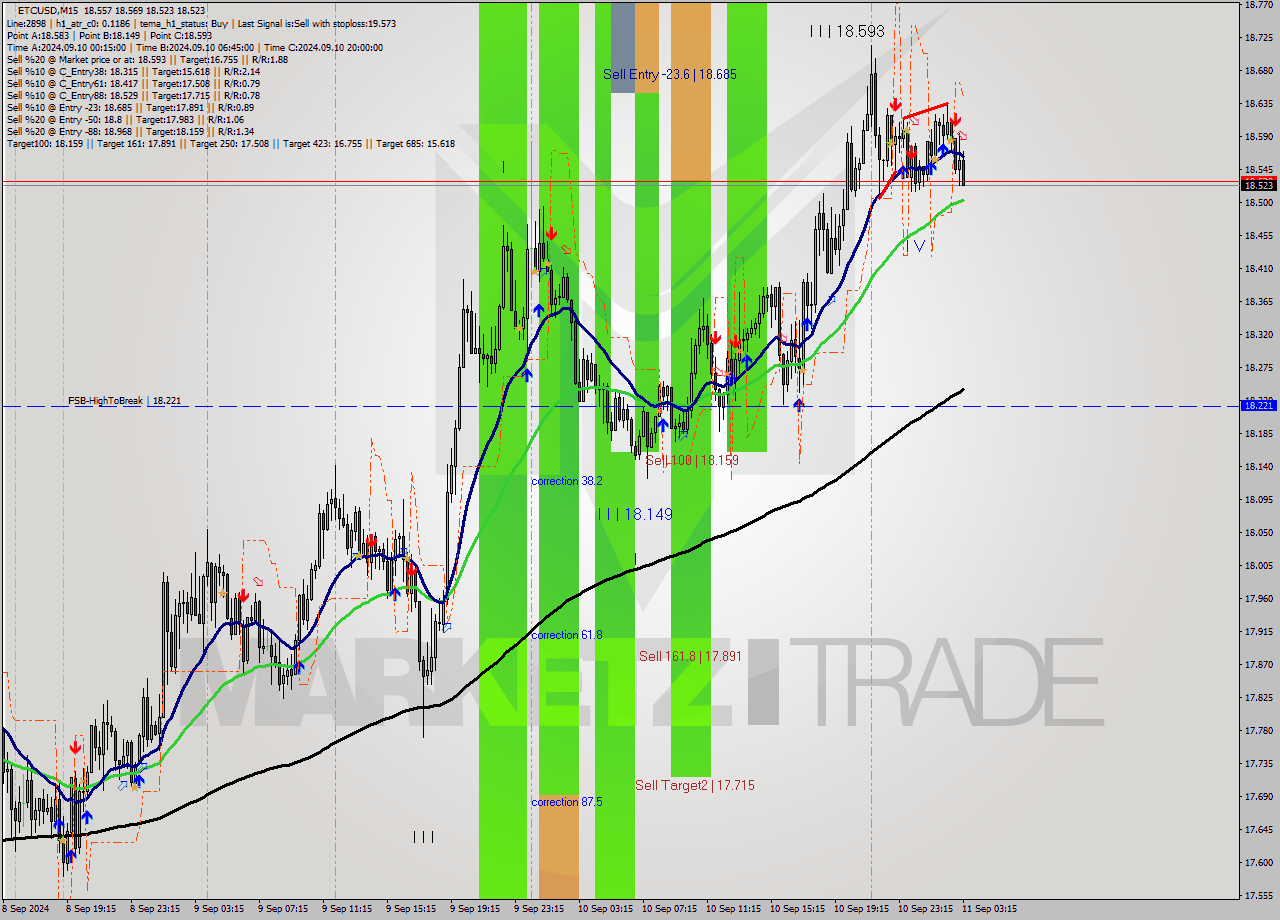Click the 17.825 price axis label
The image size is (1280, 920).
(1258, 698)
